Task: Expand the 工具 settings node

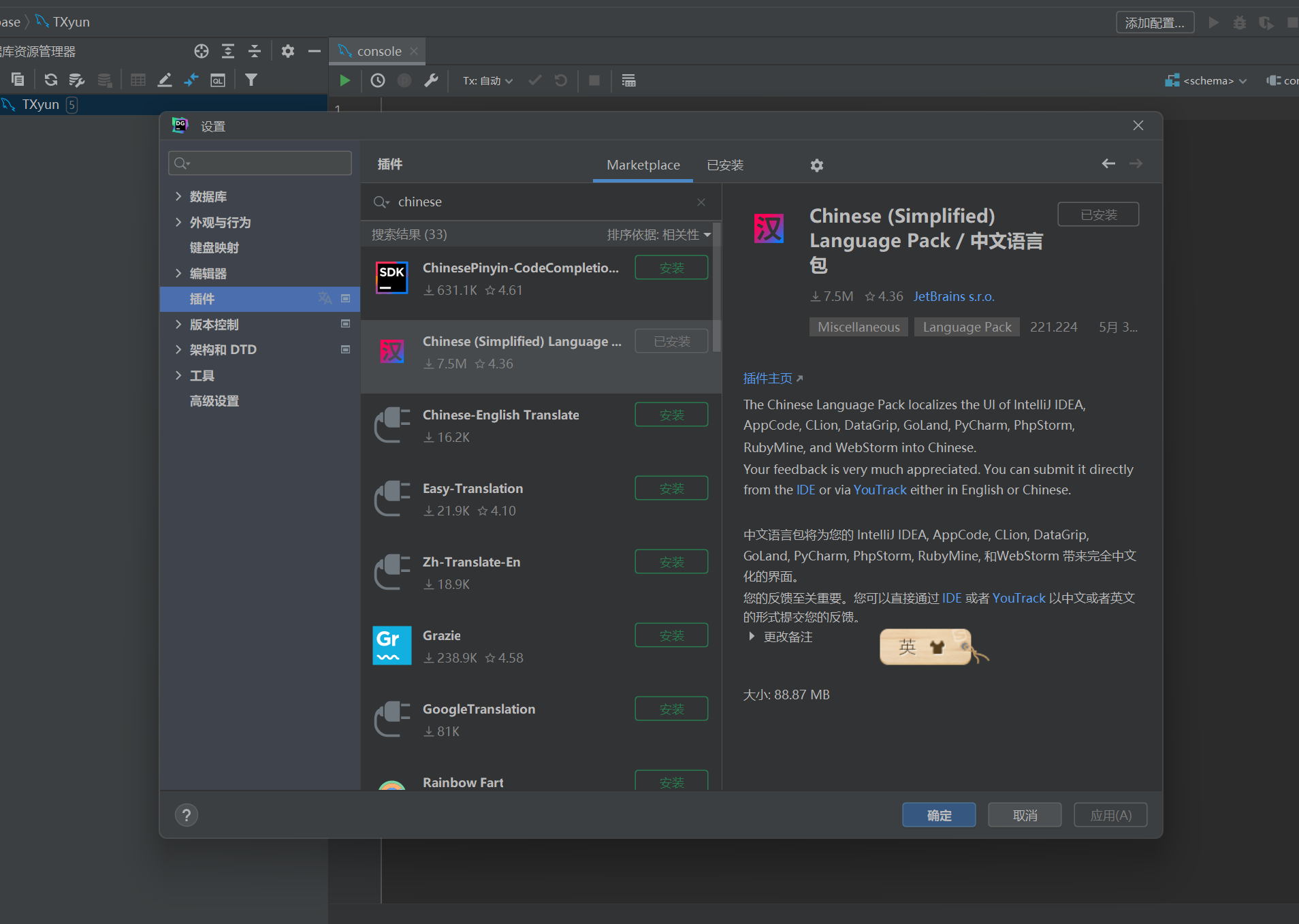Action: click(178, 376)
